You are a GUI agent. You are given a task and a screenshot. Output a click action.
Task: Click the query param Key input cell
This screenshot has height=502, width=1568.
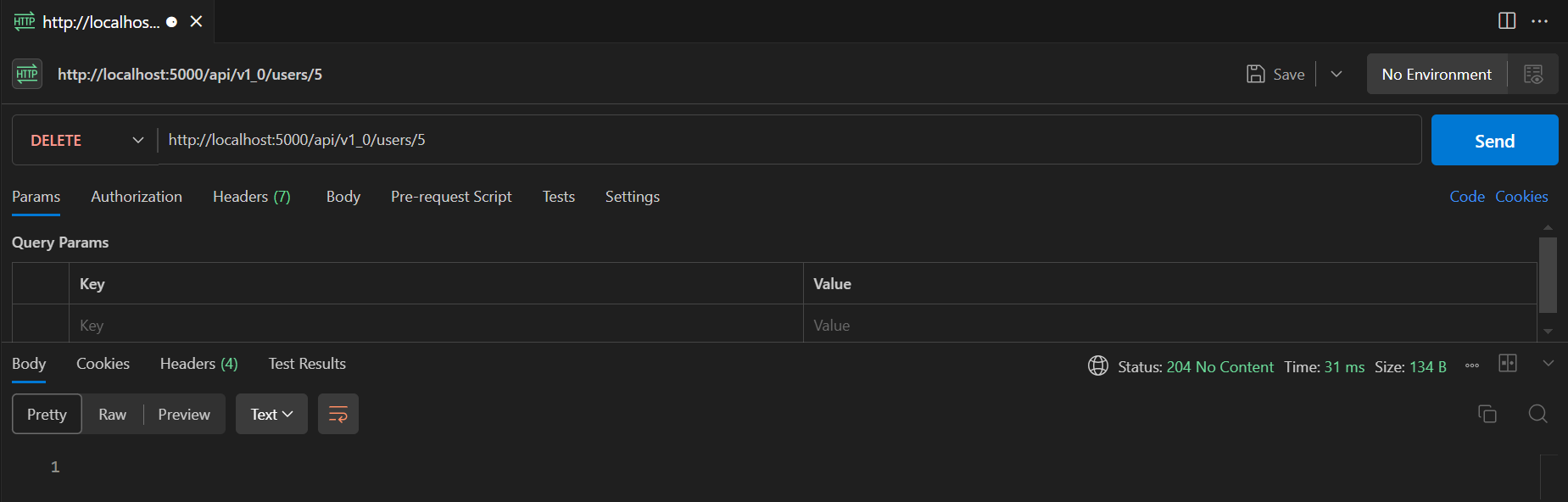tap(436, 325)
